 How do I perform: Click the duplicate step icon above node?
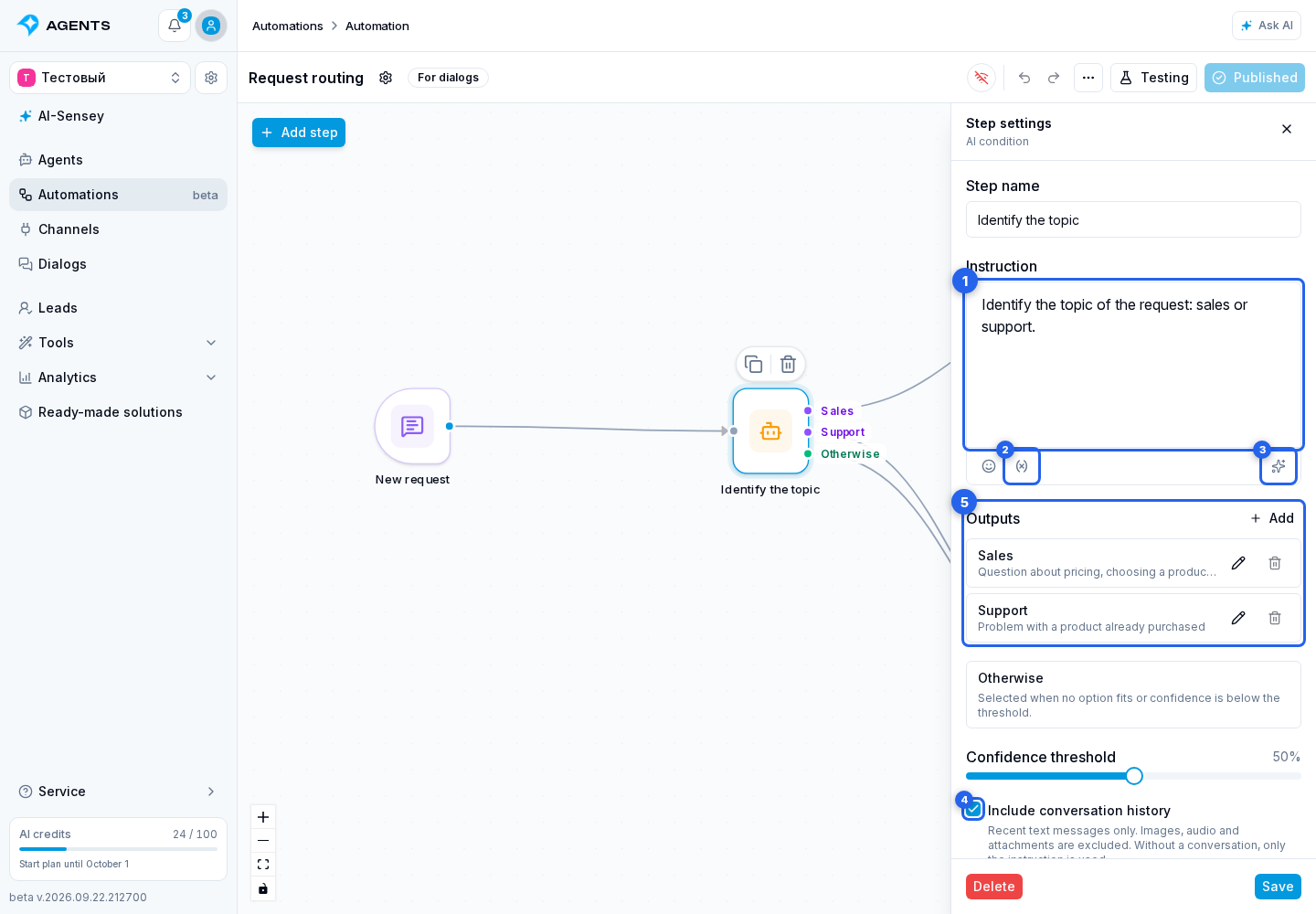point(754,364)
